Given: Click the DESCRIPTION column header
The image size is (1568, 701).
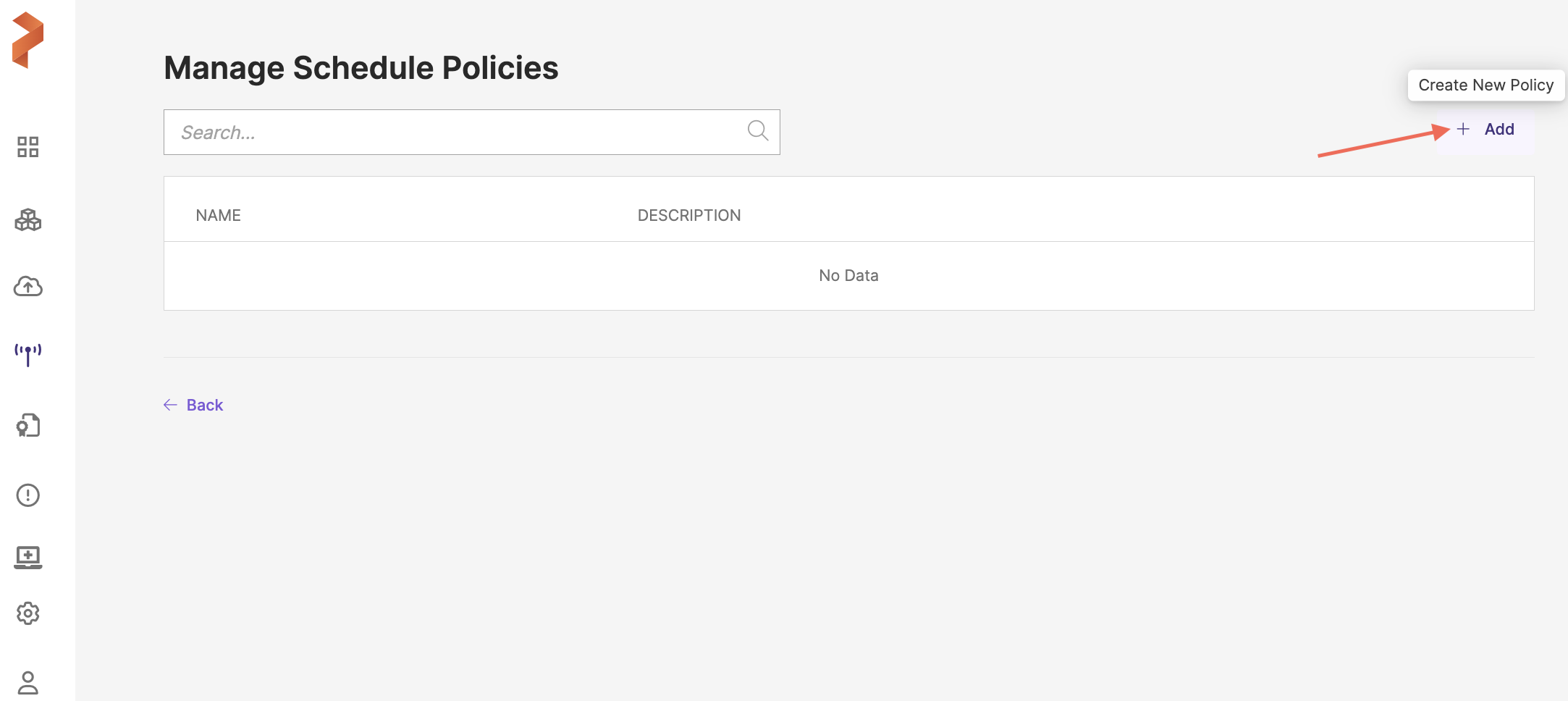Looking at the screenshot, I should pos(688,215).
